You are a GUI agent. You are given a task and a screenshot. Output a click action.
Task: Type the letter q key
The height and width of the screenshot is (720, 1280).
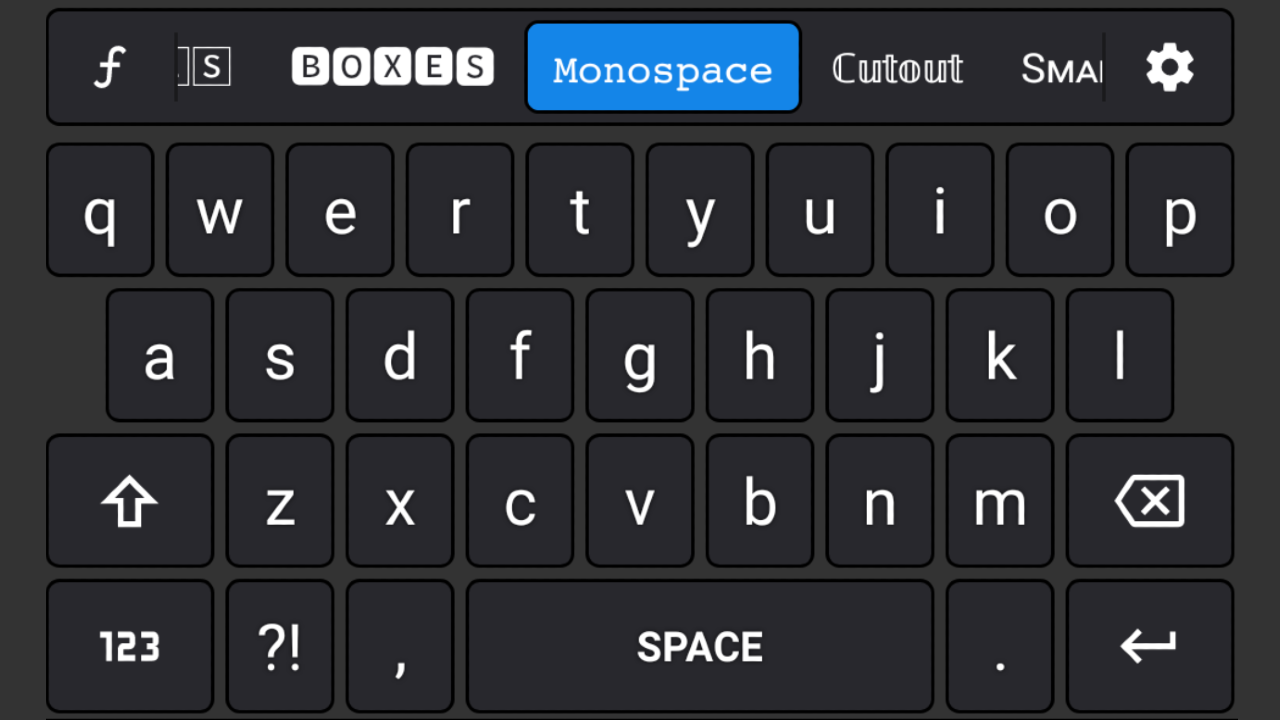[100, 210]
